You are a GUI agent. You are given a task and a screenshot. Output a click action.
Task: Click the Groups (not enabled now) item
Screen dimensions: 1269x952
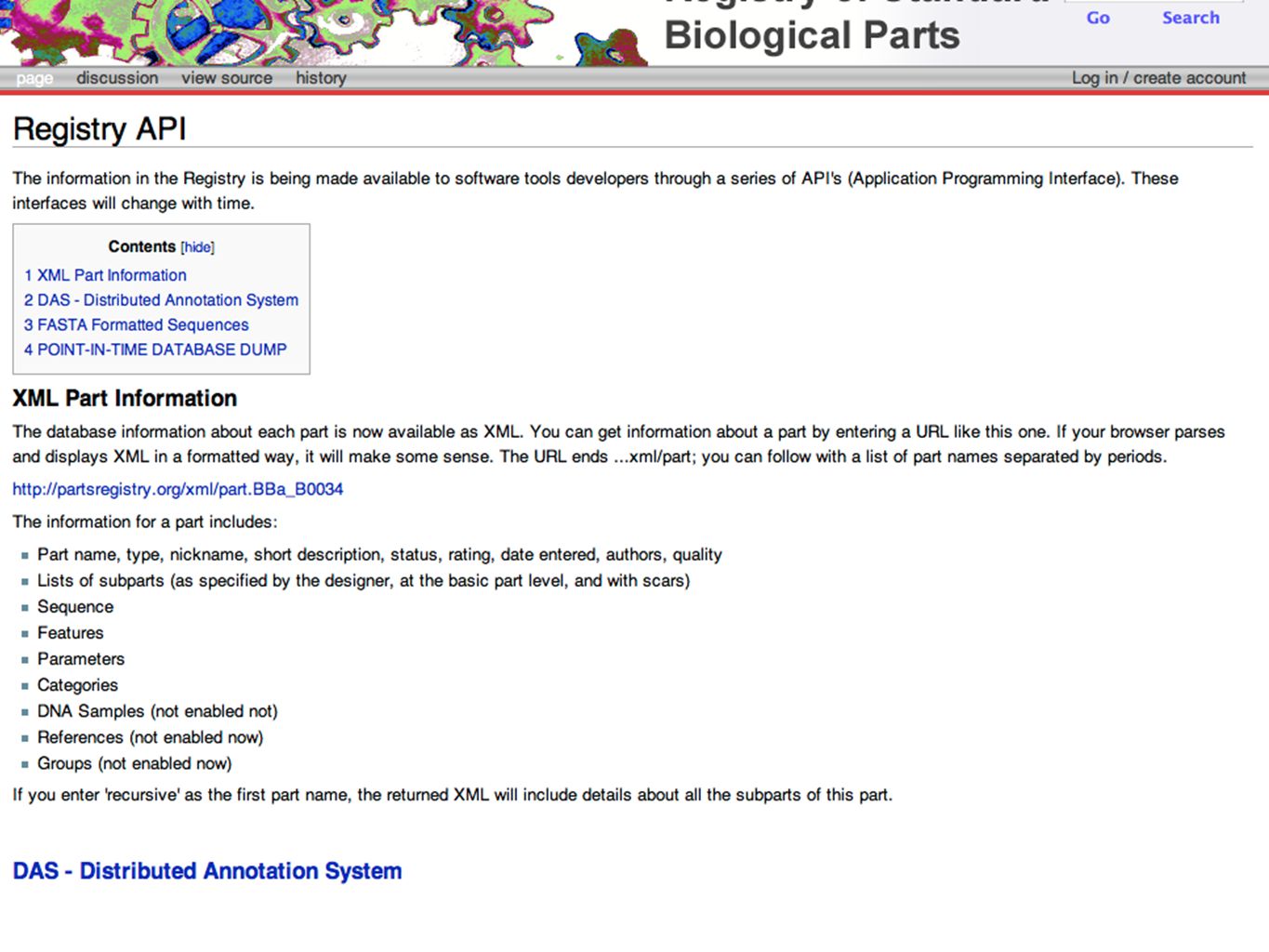(135, 763)
